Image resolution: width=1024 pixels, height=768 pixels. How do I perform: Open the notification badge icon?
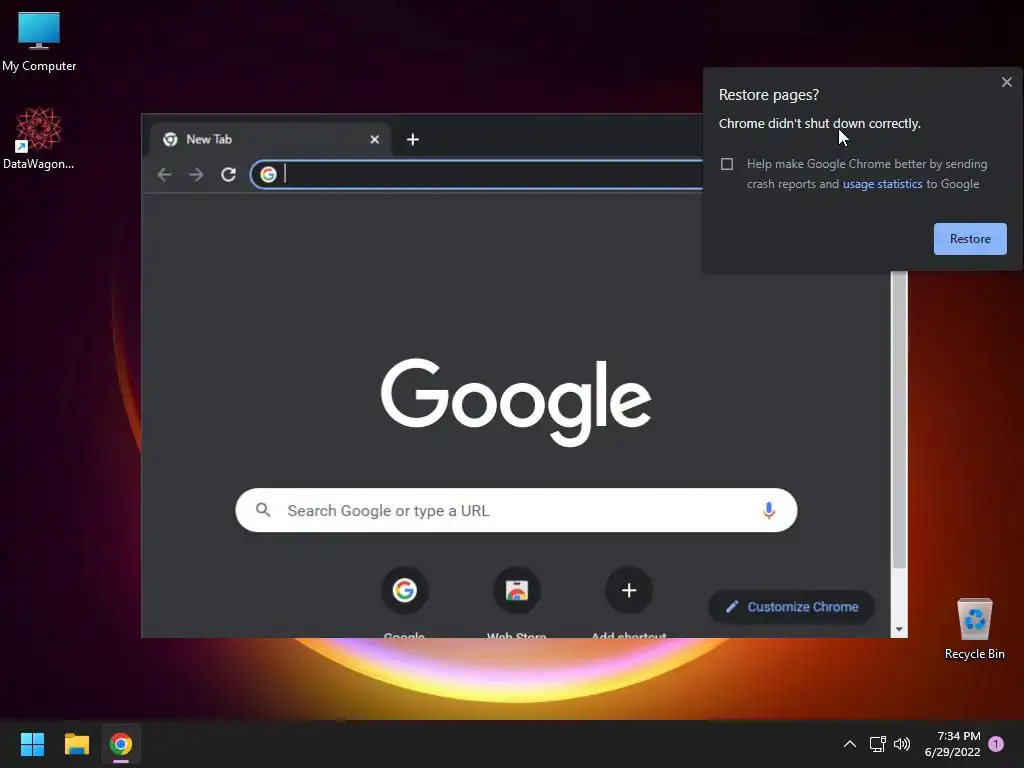point(996,744)
